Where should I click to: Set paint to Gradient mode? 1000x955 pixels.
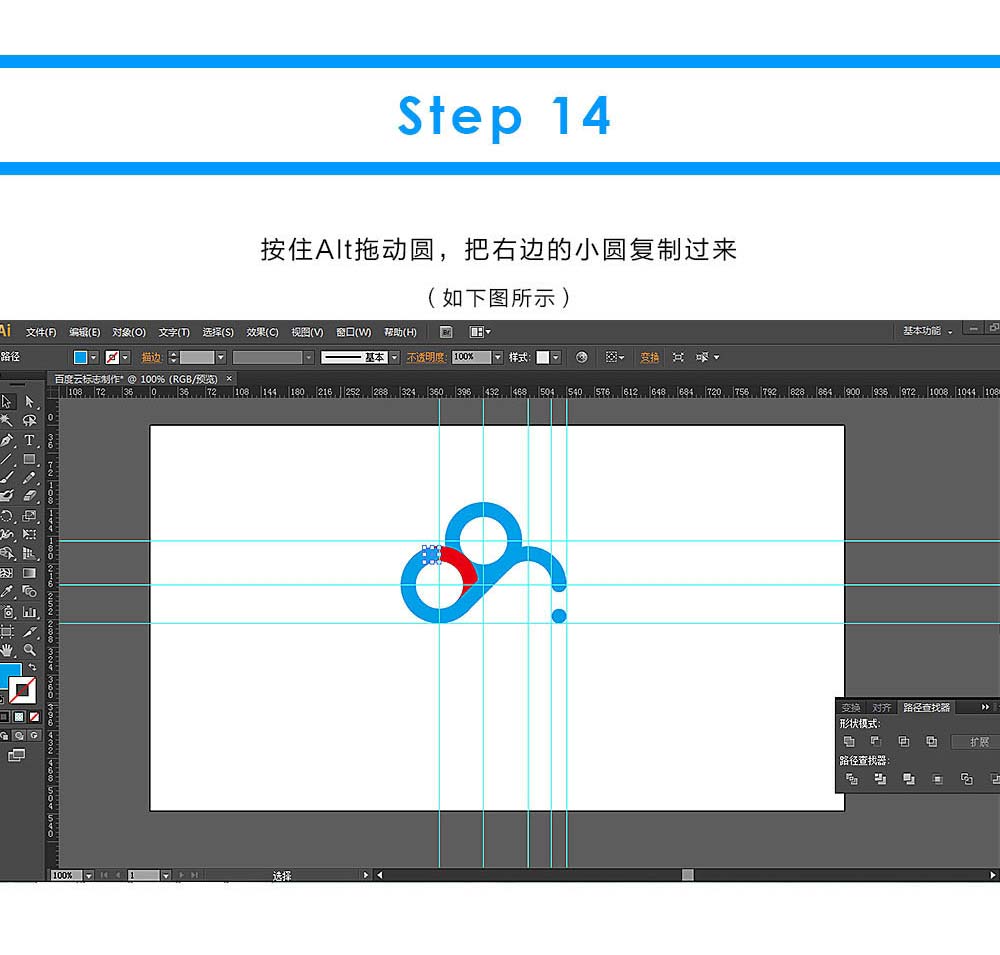[19, 717]
